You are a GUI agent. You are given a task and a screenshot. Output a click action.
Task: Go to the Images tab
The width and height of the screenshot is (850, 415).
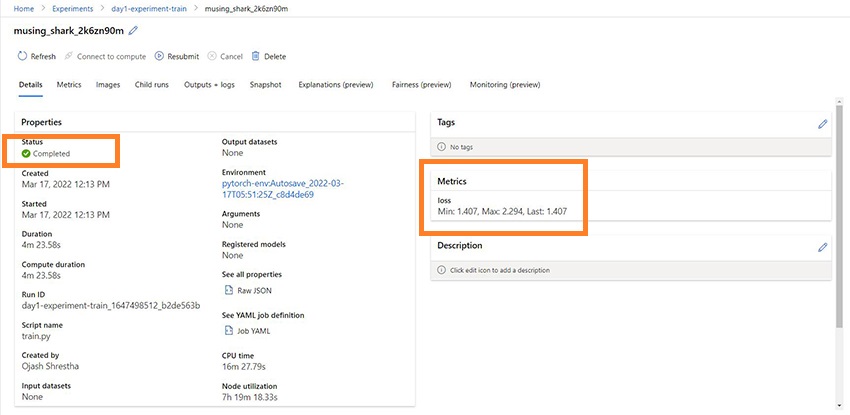point(108,85)
